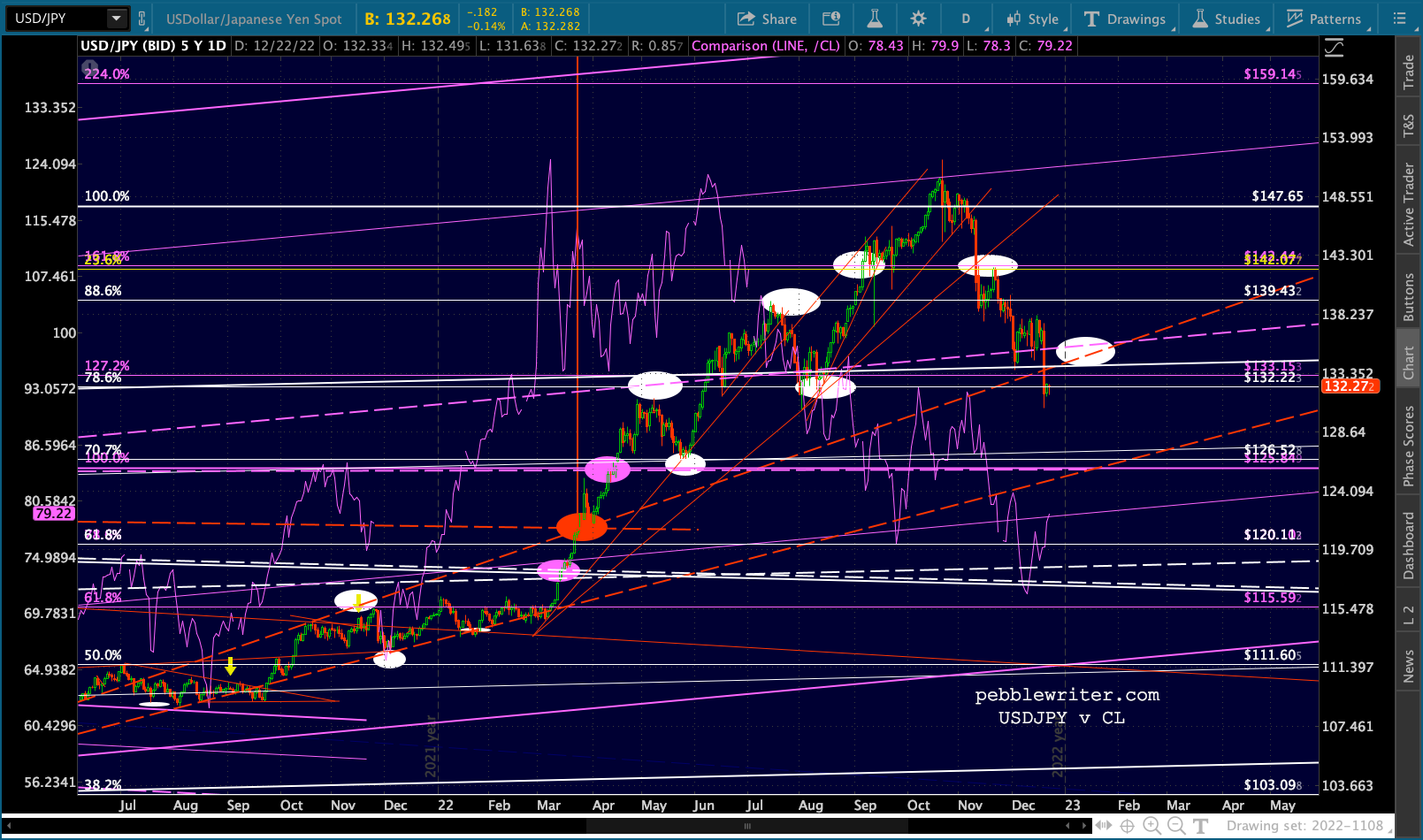Click the price axis scale curve icon
Viewport: 1423px width, 840px height.
[x=1334, y=48]
